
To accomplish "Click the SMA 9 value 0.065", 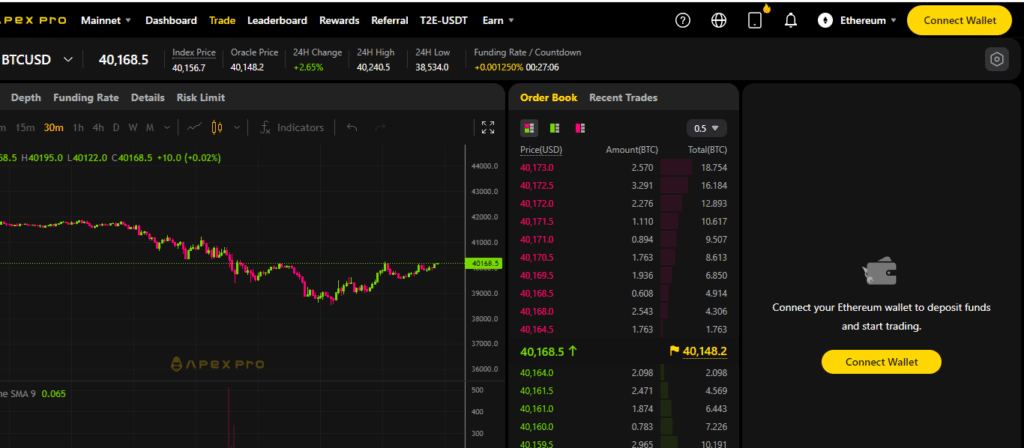I will point(54,394).
